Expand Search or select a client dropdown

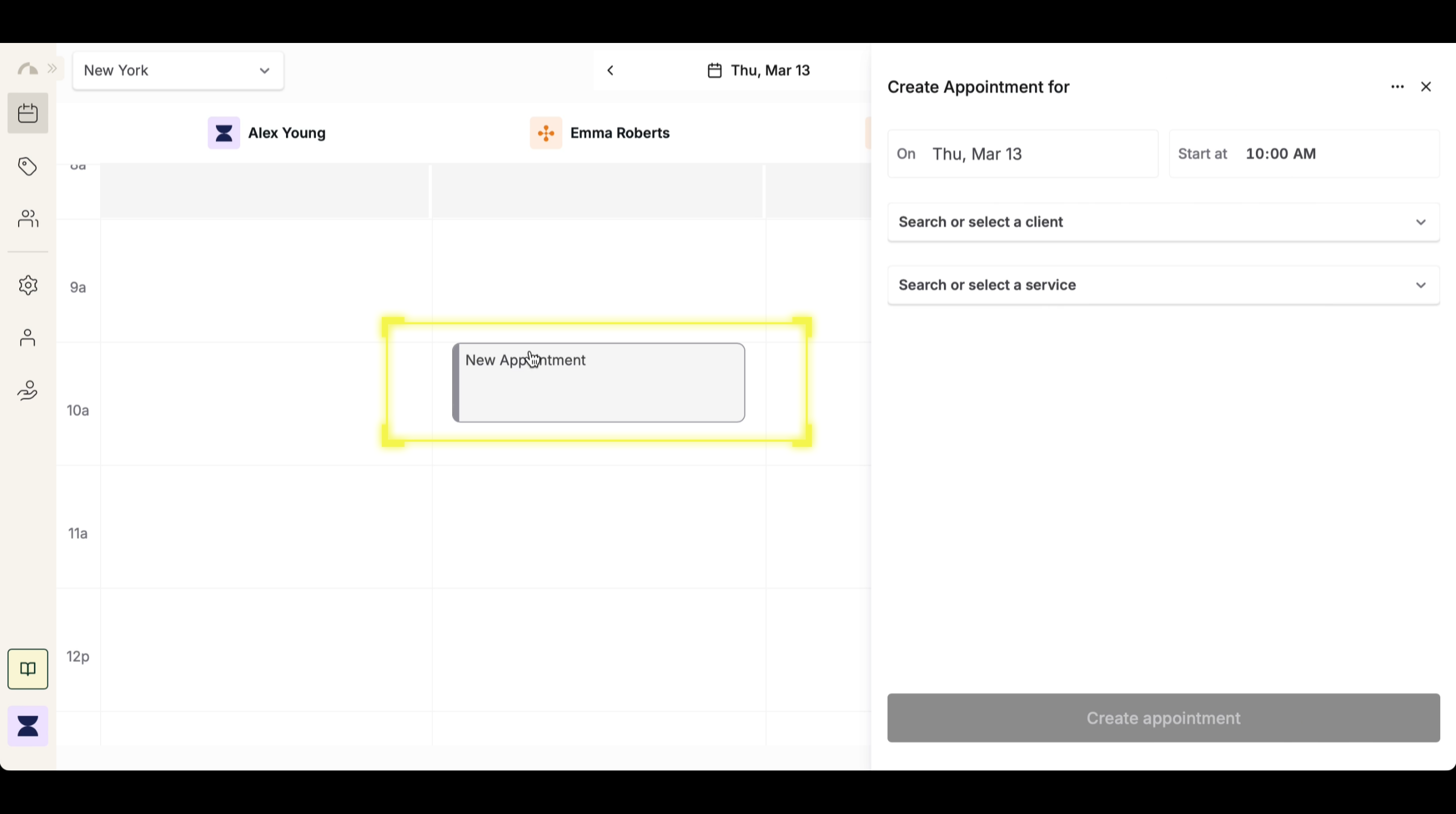(1163, 222)
